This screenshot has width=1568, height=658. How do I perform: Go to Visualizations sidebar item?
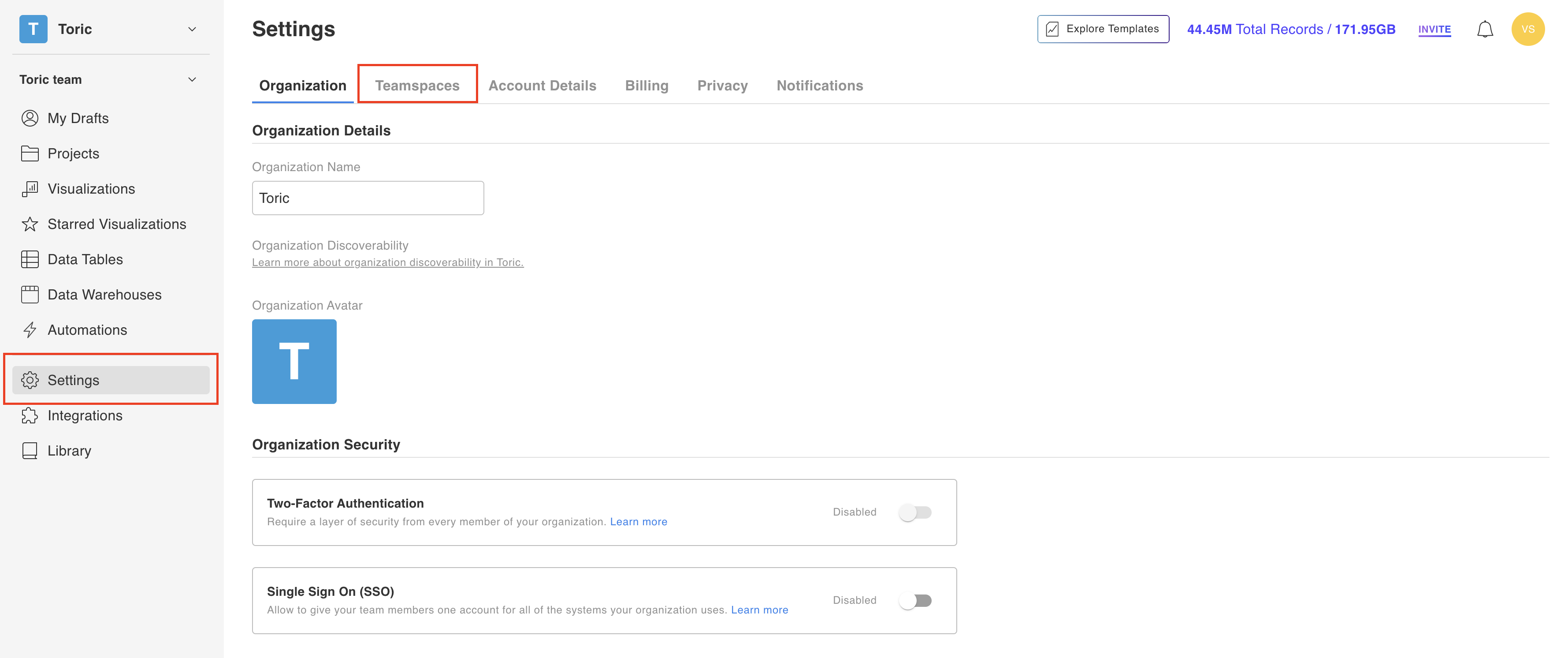(91, 189)
